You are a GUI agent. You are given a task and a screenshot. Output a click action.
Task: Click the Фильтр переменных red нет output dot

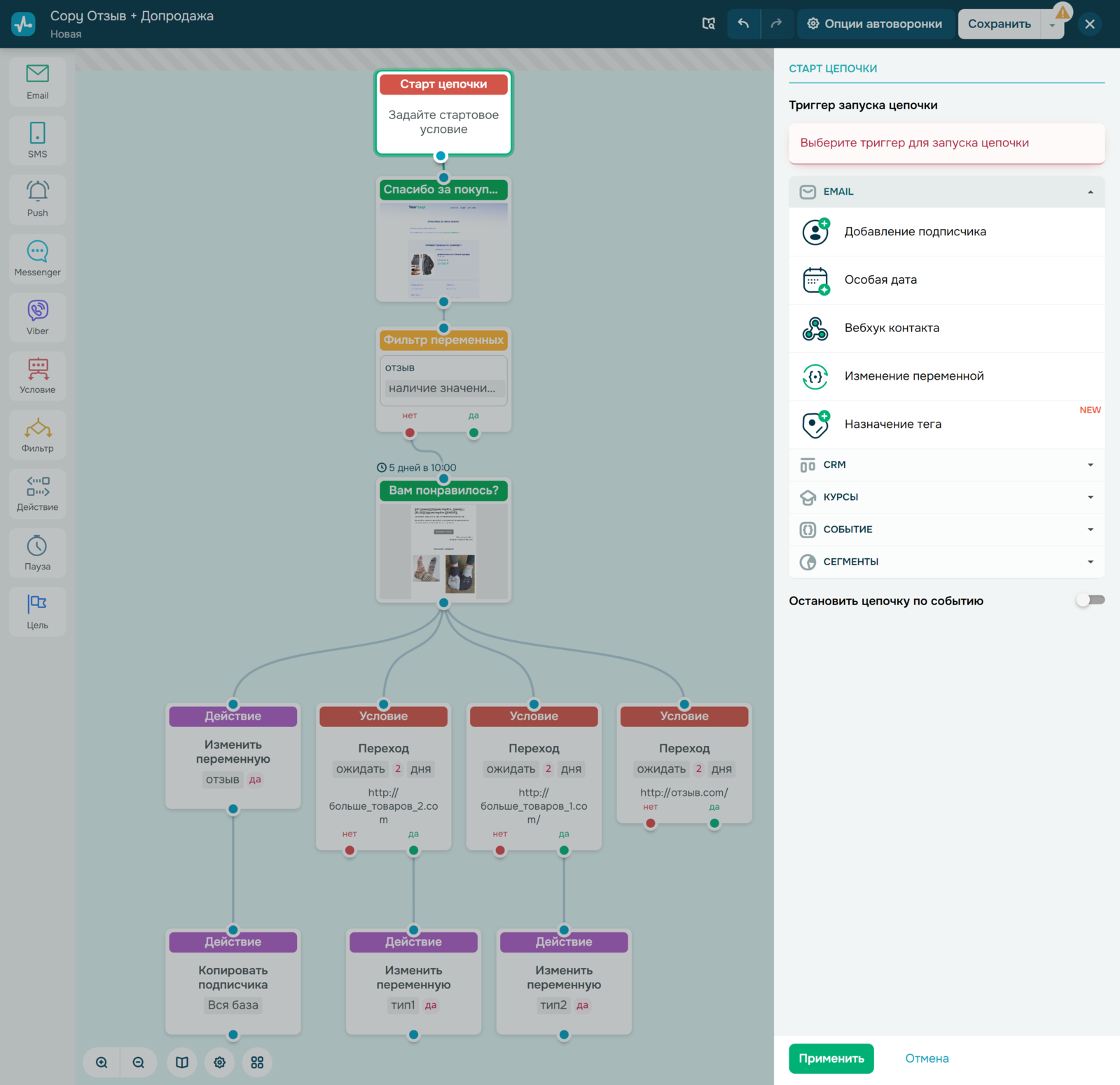coord(410,433)
